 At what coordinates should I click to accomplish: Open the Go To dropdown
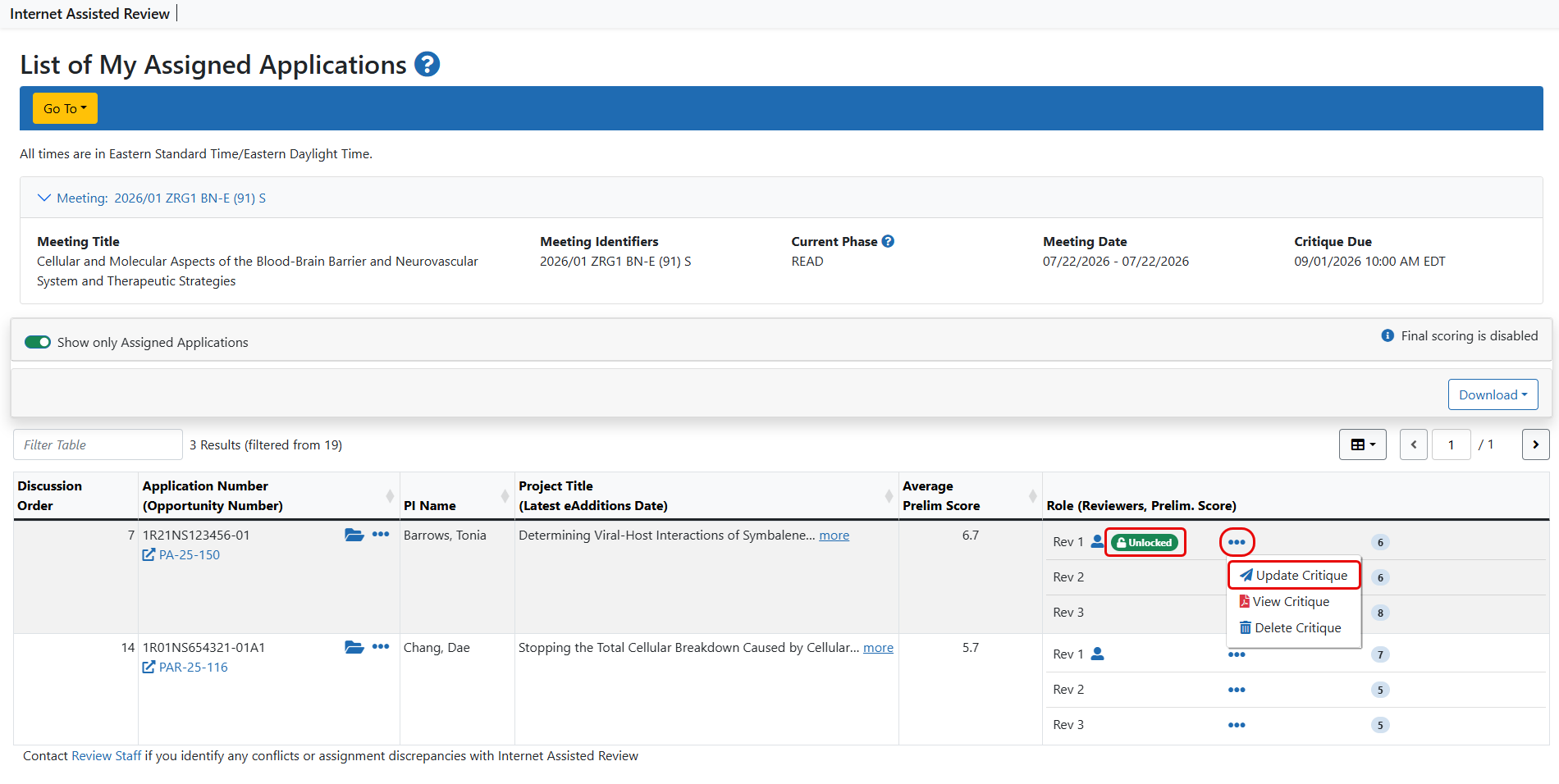(65, 108)
